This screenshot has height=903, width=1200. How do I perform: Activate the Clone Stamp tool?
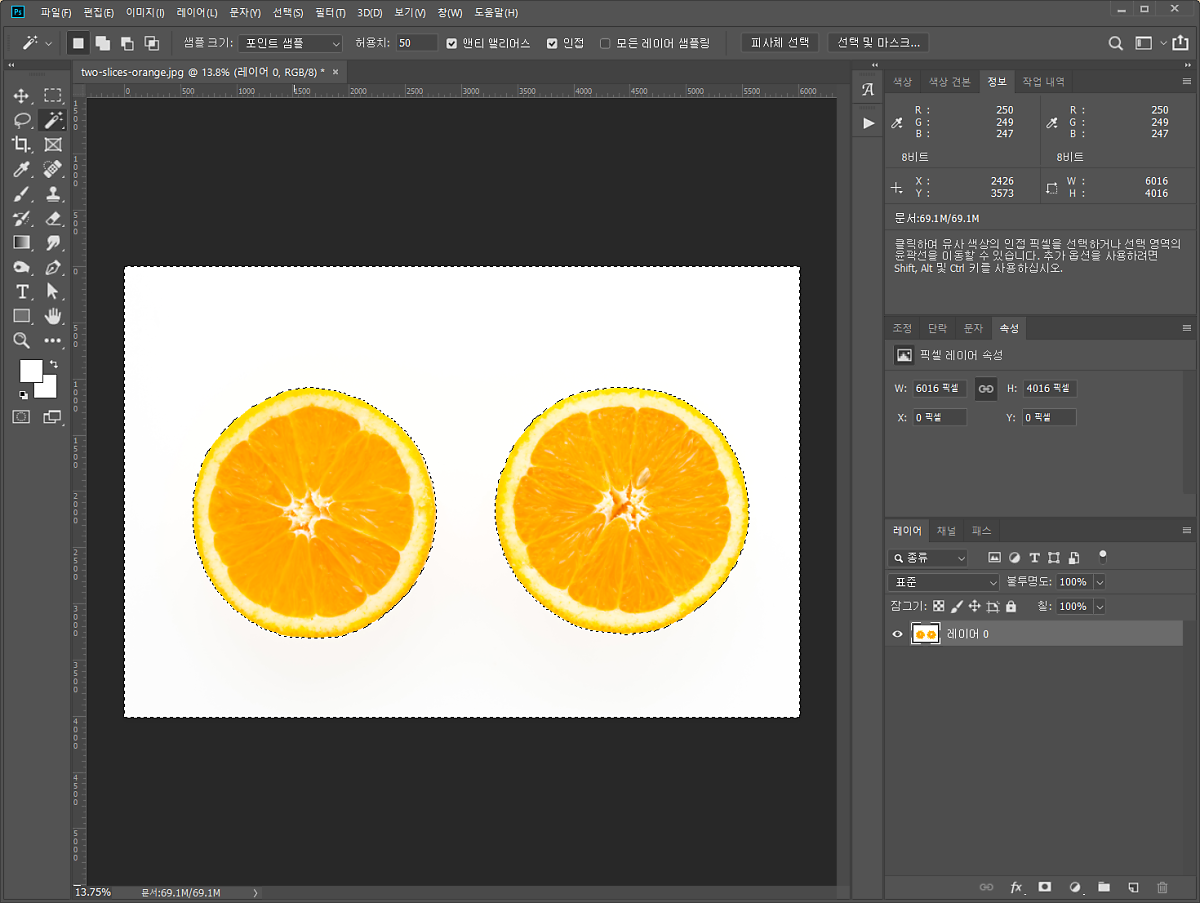[x=53, y=193]
